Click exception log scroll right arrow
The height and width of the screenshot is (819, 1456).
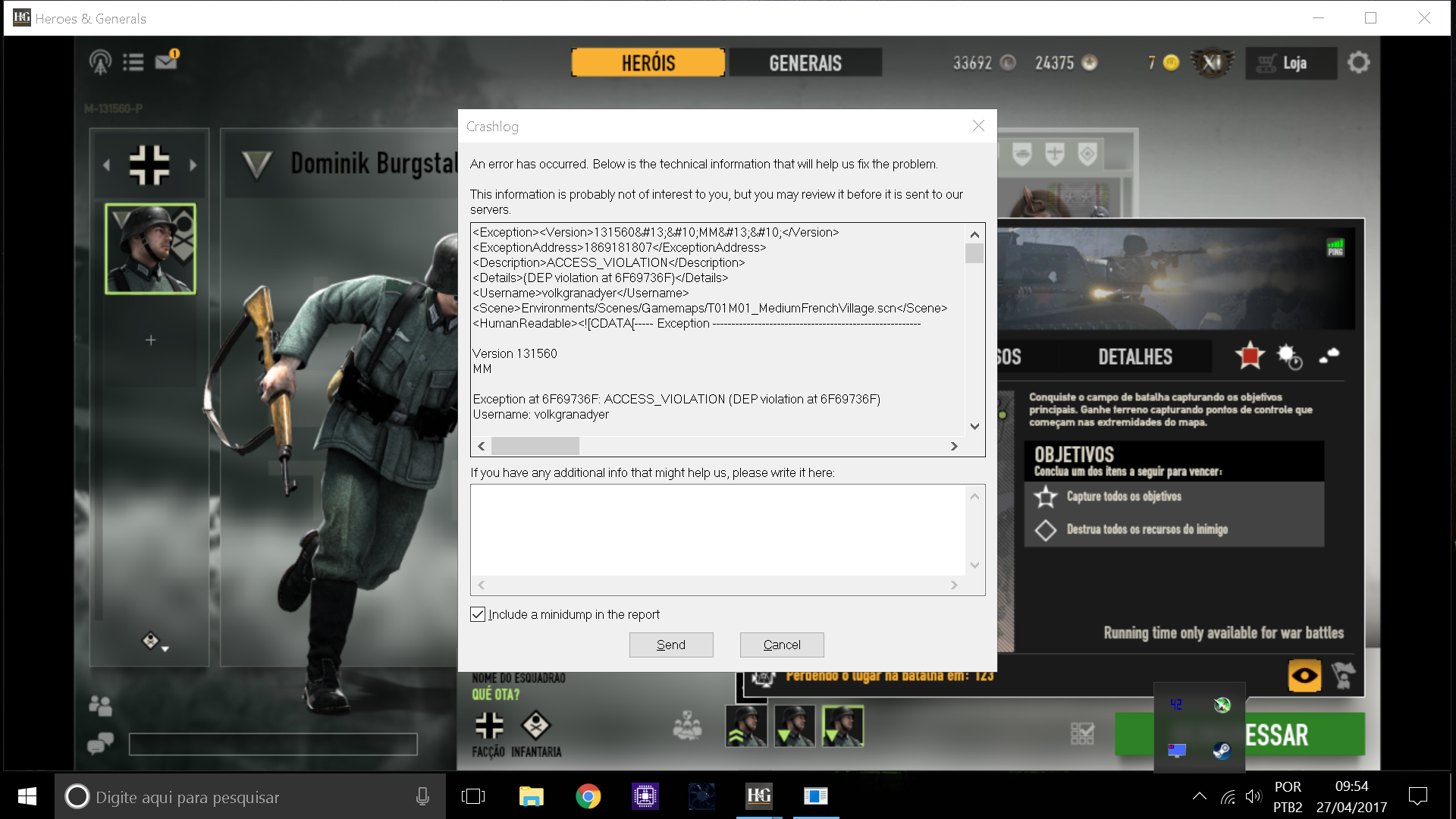(954, 446)
